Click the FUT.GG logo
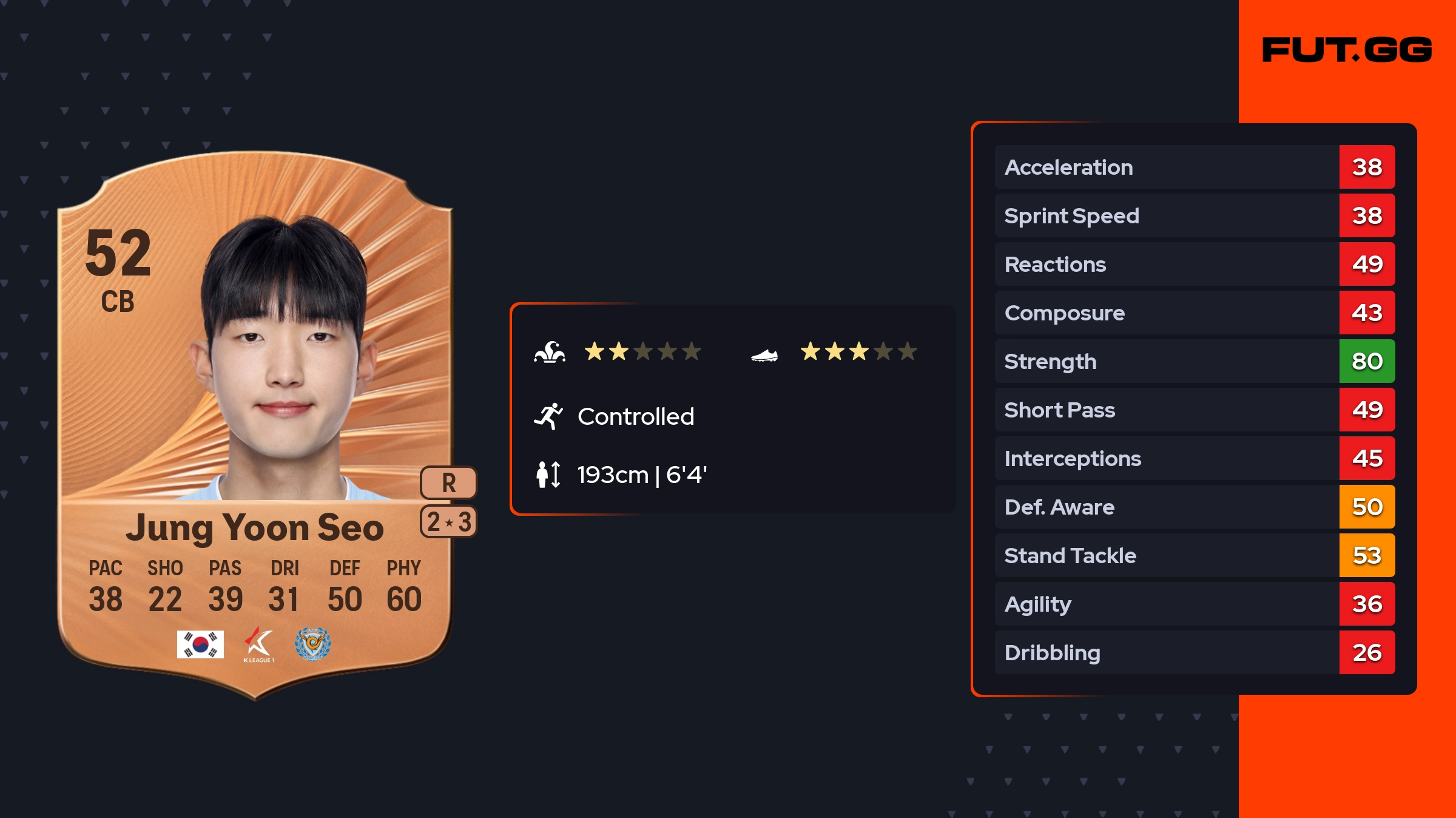1456x818 pixels. (1346, 50)
